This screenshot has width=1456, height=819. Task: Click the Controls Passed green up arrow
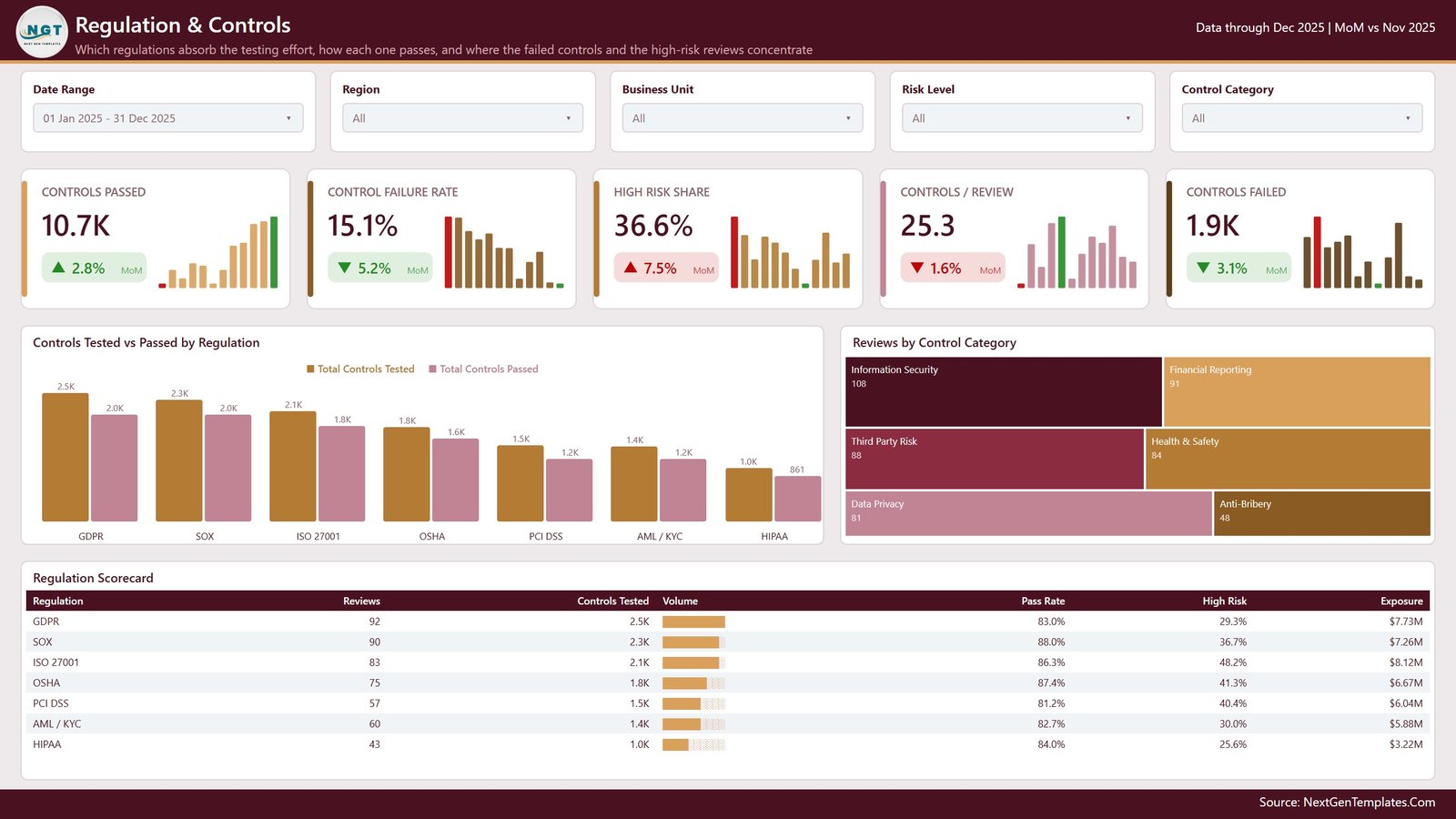pyautogui.click(x=58, y=268)
